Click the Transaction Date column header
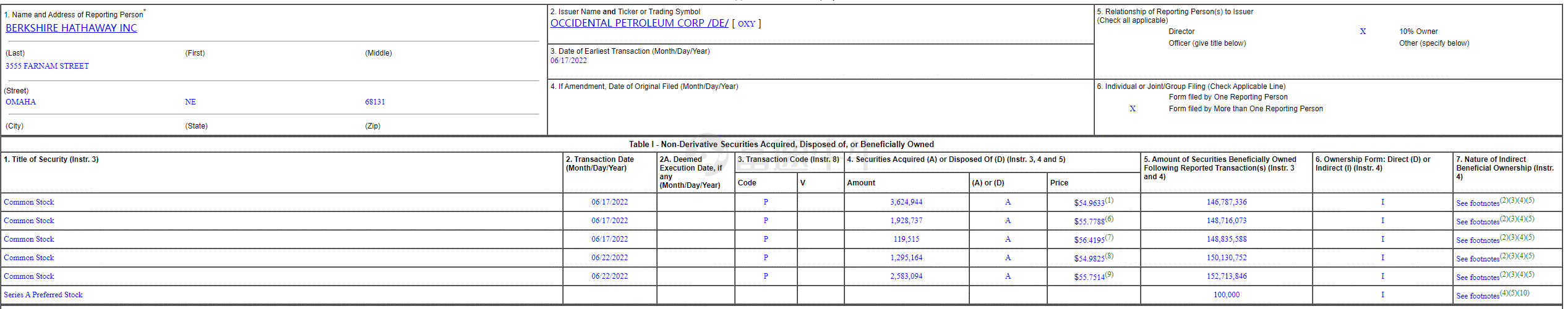 click(600, 164)
